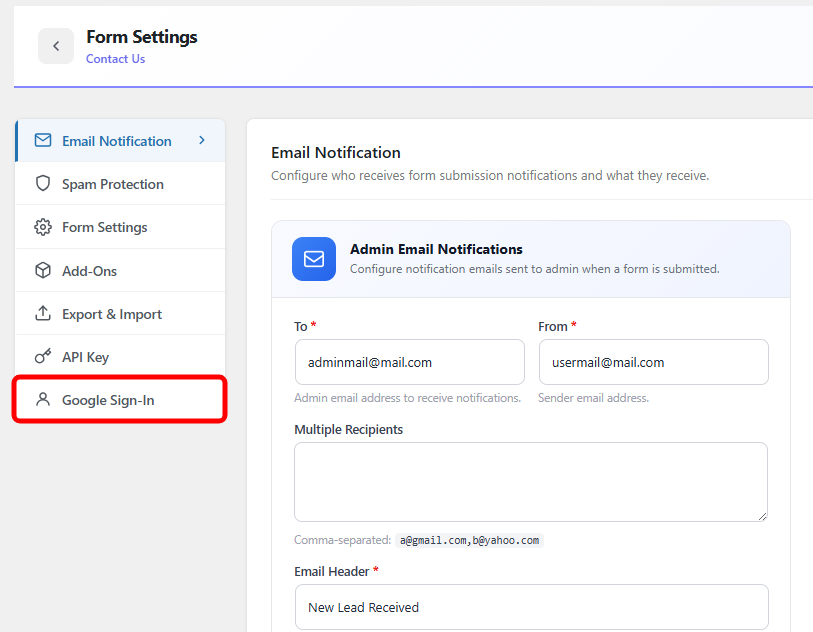This screenshot has width=813, height=632.
Task: Click the upload icon for Export & Import
Action: click(x=43, y=314)
